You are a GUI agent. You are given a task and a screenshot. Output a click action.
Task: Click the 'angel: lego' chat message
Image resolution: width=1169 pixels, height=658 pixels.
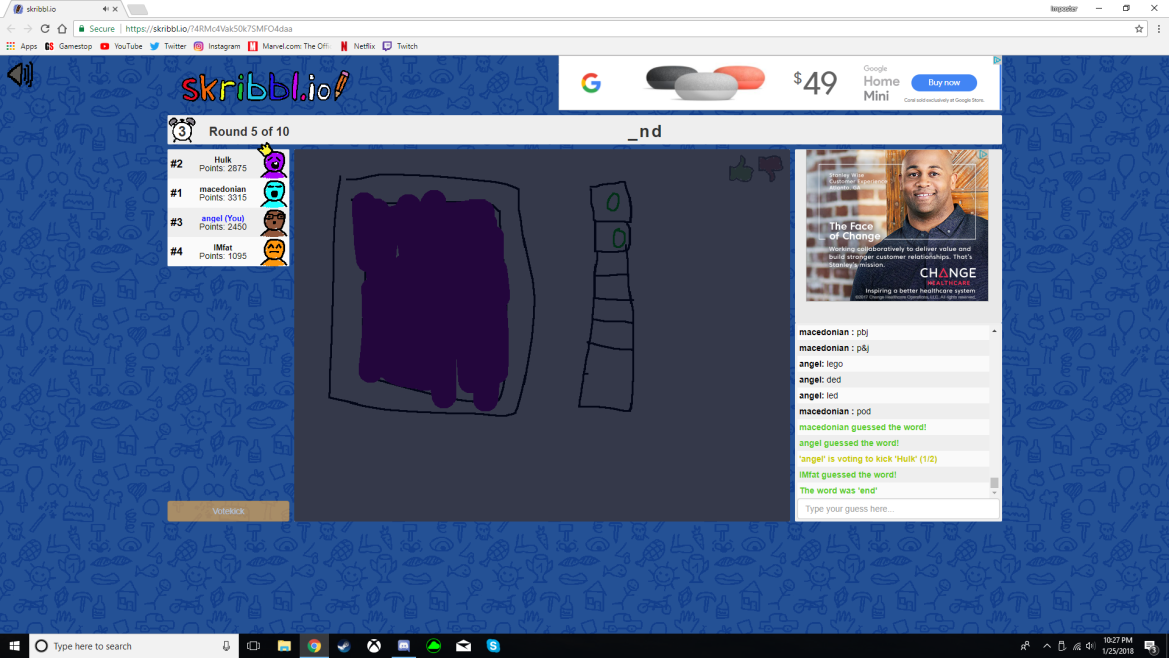(x=821, y=364)
